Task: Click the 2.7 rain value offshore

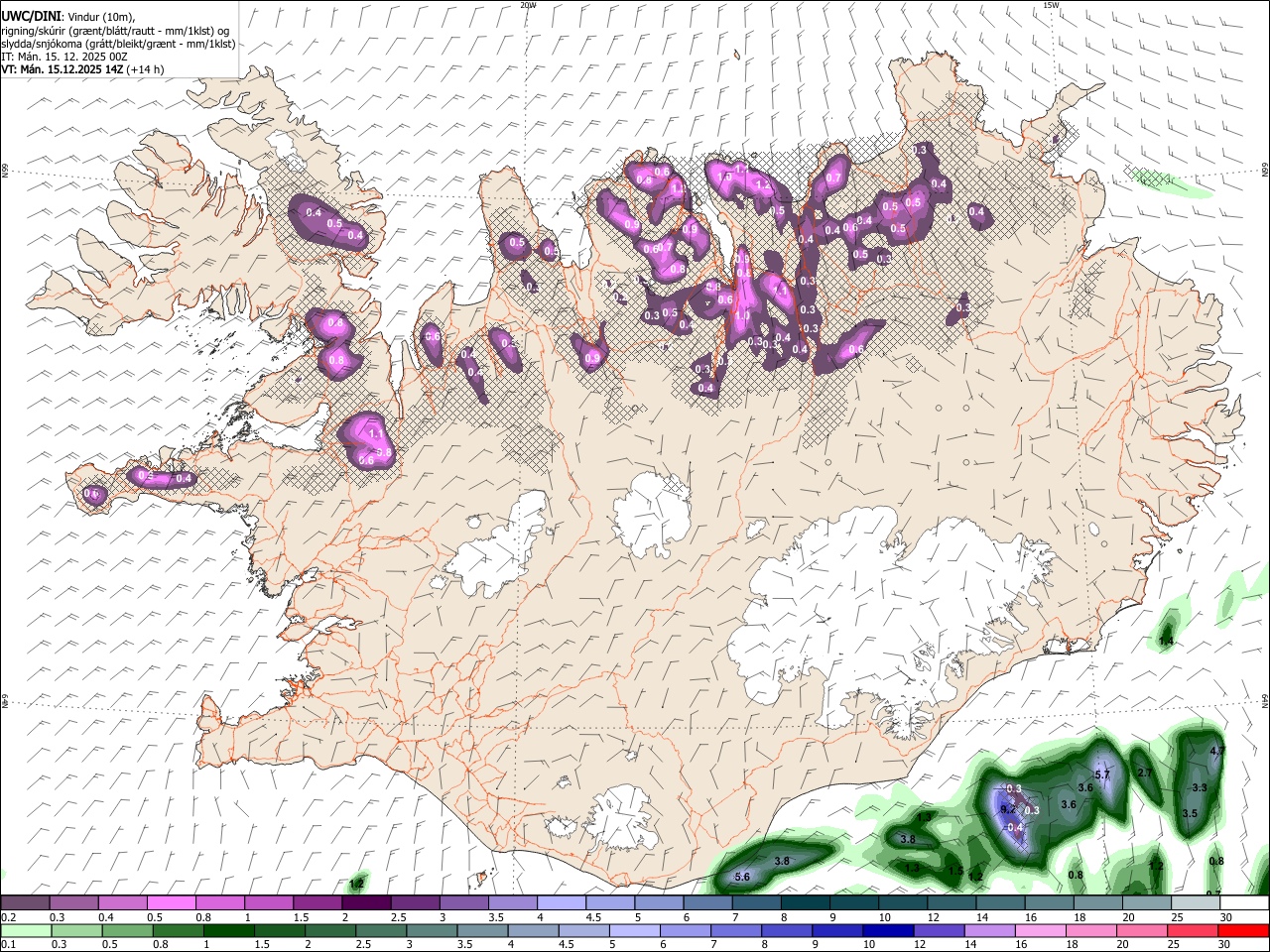Action: 1144,773
